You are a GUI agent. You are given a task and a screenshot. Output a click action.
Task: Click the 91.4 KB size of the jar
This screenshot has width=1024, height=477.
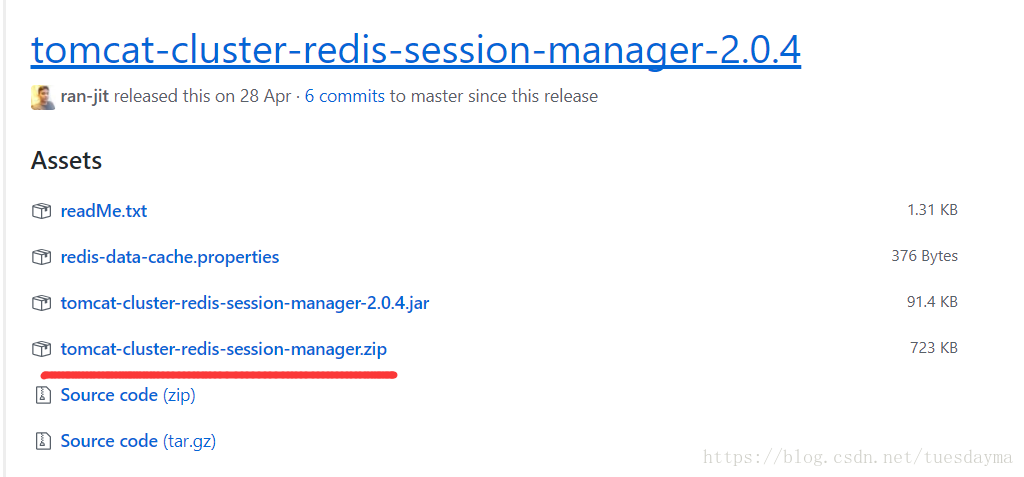[932, 302]
